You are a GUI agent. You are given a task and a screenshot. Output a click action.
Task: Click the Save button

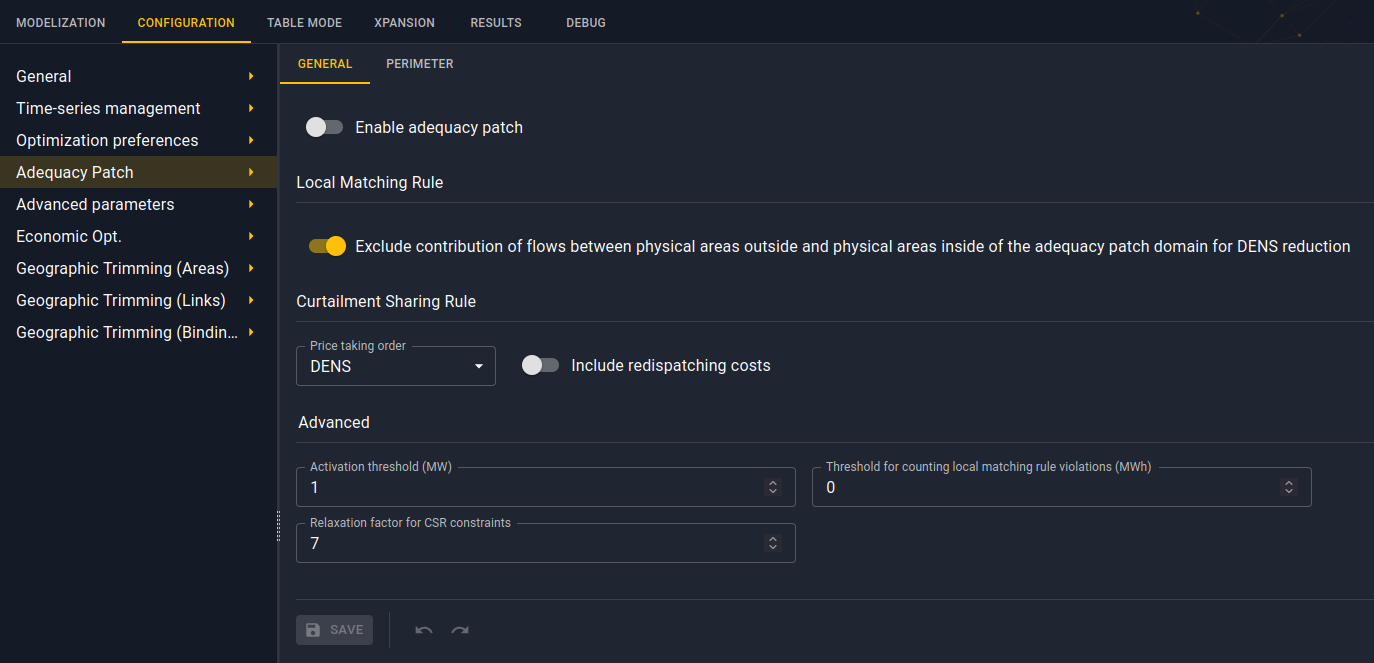[x=334, y=630]
